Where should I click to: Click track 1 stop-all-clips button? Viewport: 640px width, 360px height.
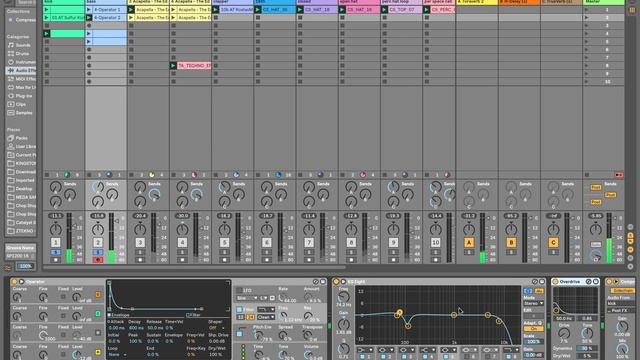pos(47,175)
